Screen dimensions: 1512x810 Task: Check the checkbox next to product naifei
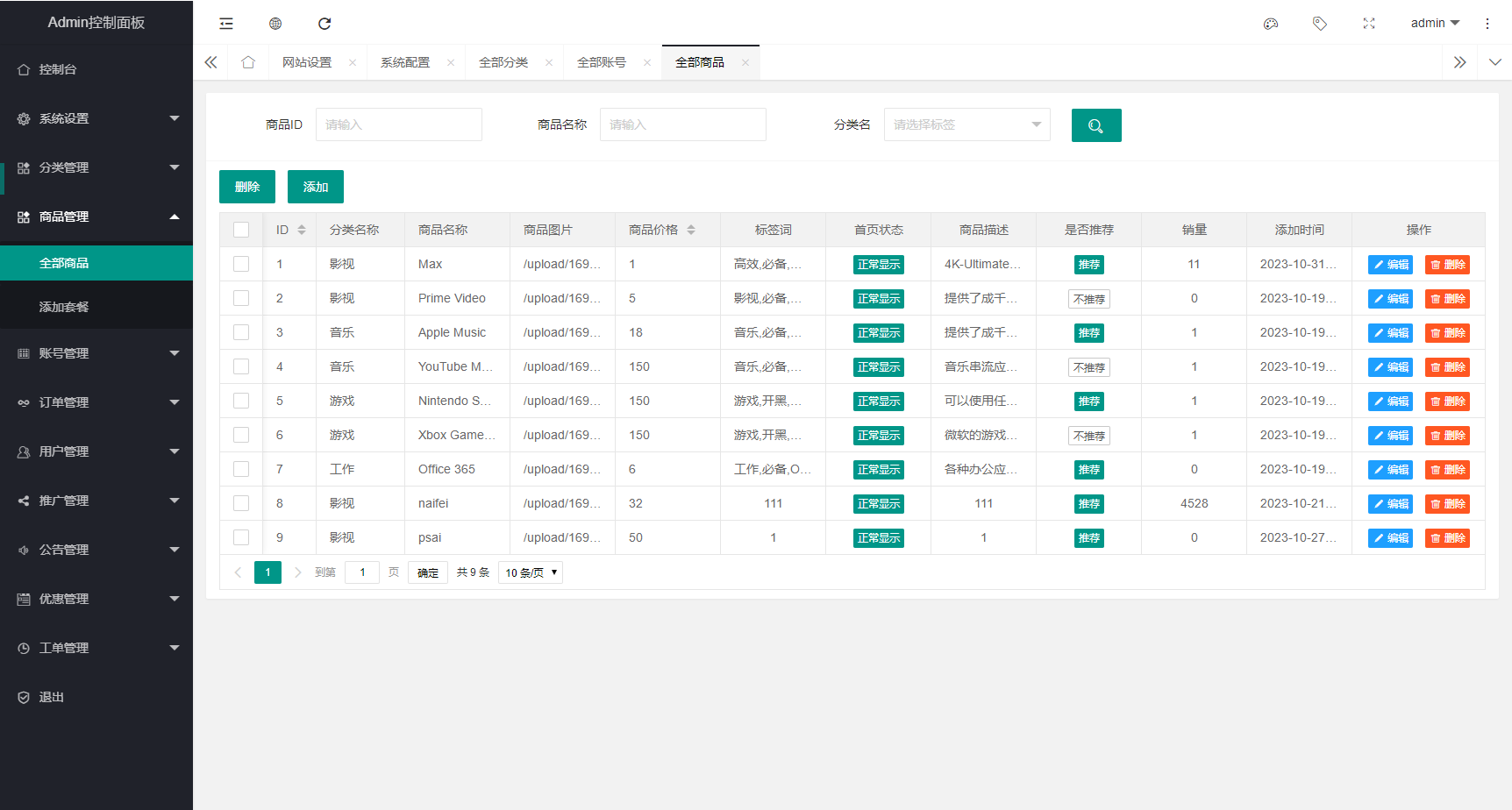(x=241, y=503)
